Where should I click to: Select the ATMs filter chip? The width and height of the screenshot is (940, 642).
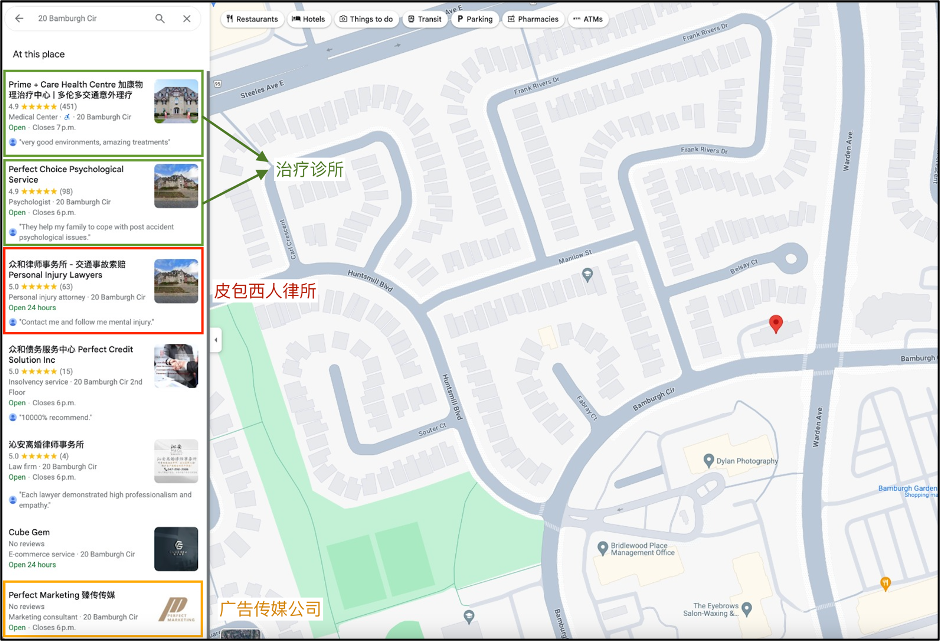tap(588, 19)
